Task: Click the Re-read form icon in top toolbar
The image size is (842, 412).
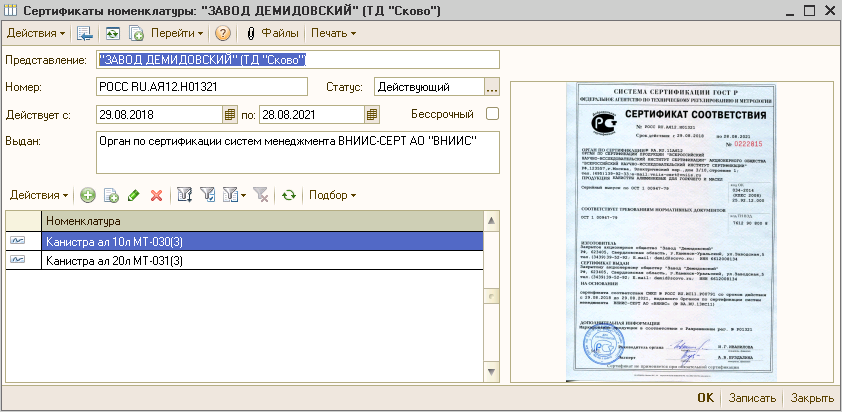Action: (x=114, y=33)
